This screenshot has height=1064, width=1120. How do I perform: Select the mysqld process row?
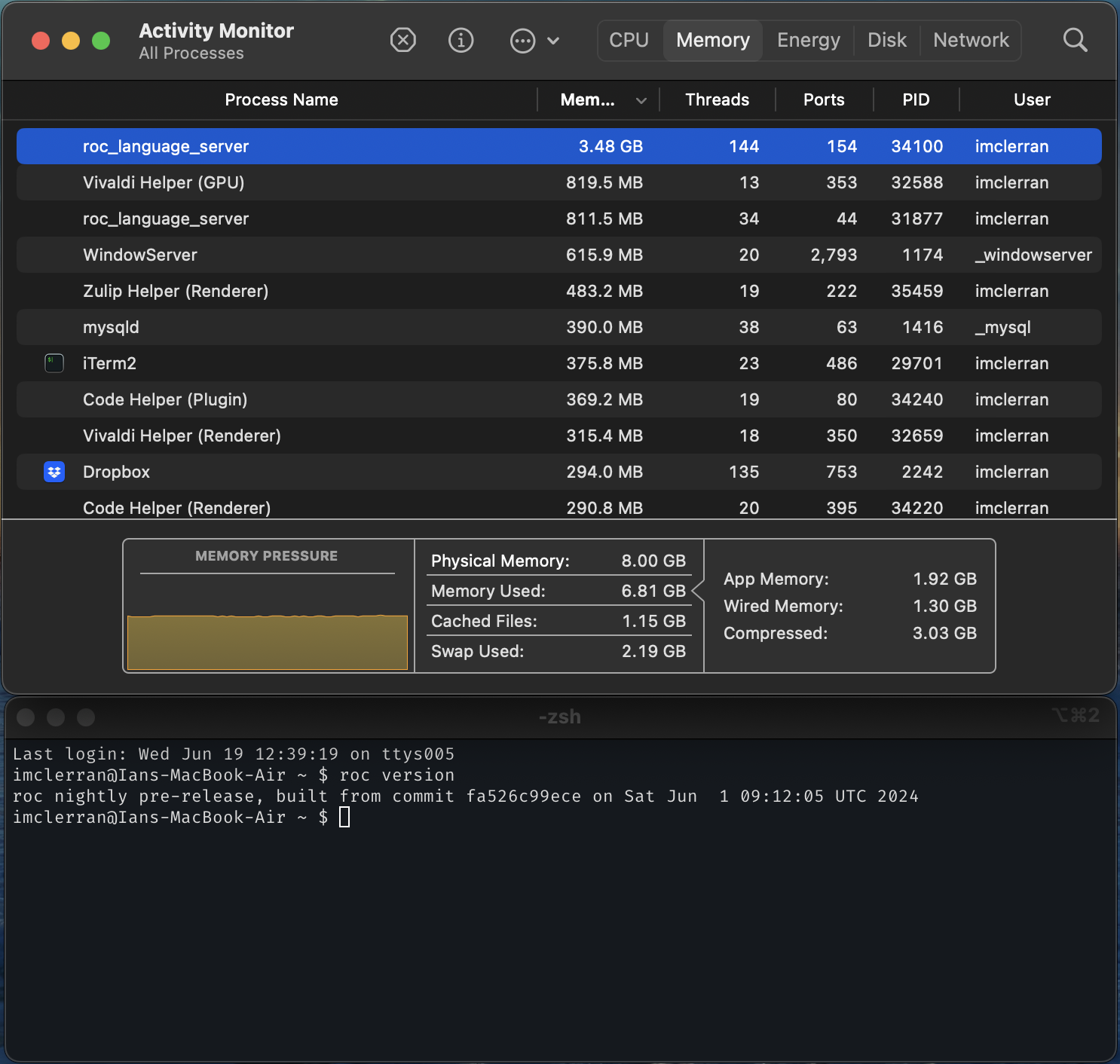tap(559, 327)
